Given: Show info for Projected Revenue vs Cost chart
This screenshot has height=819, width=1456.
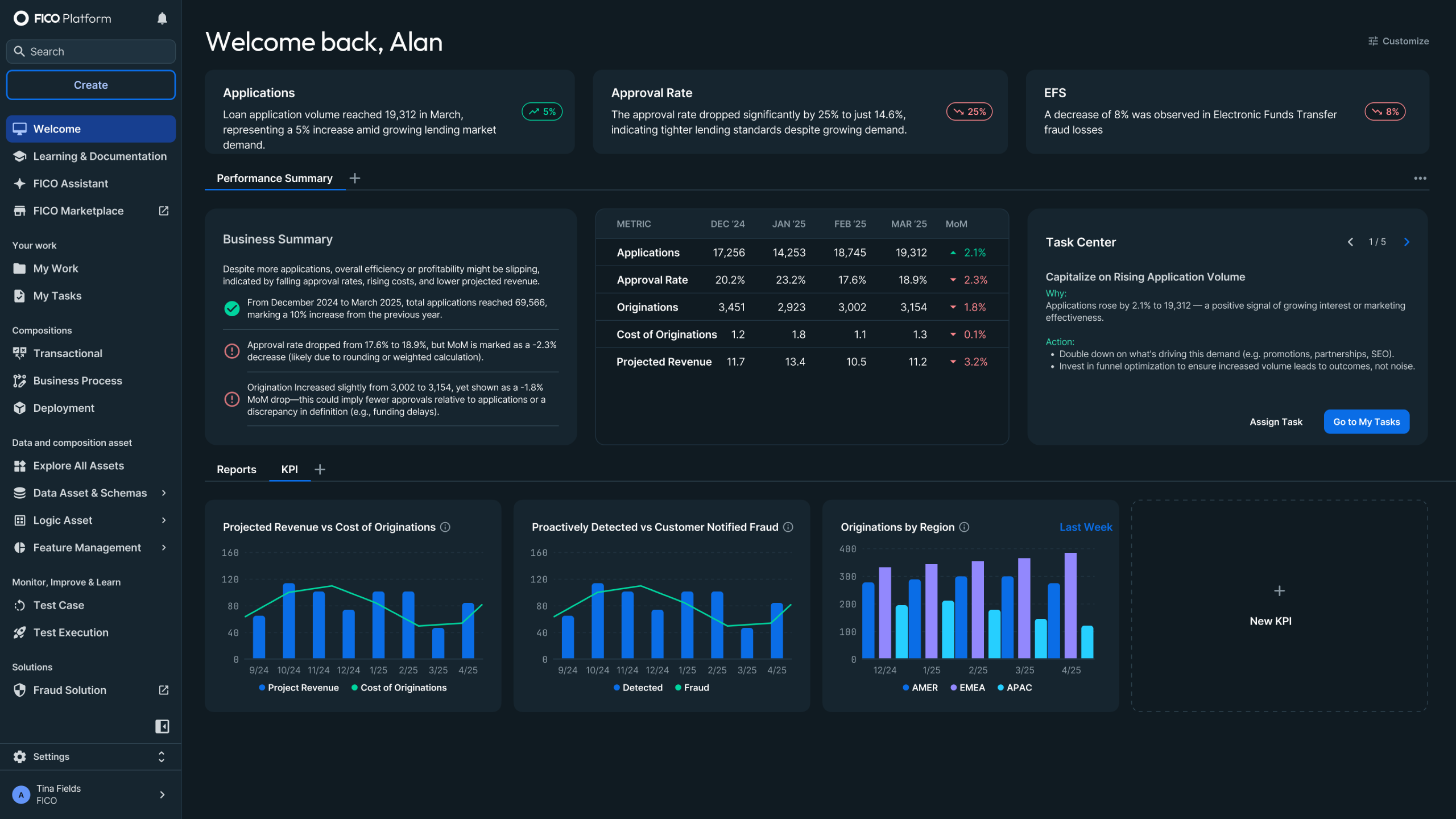Looking at the screenshot, I should 446,527.
